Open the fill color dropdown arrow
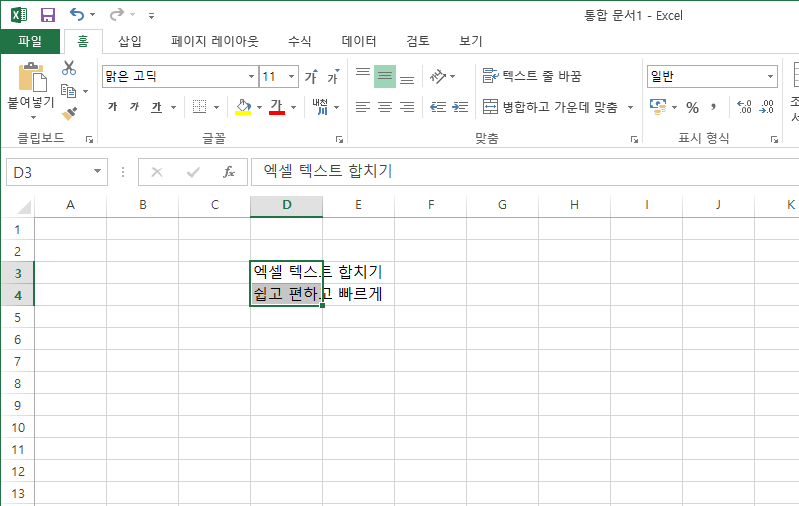This screenshot has height=506, width=799. 259,107
